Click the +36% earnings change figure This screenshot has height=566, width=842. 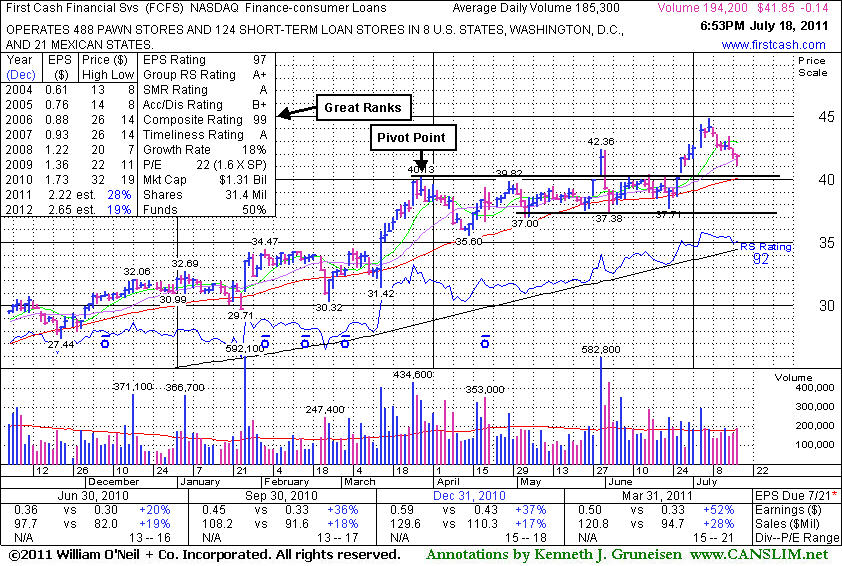coord(342,510)
